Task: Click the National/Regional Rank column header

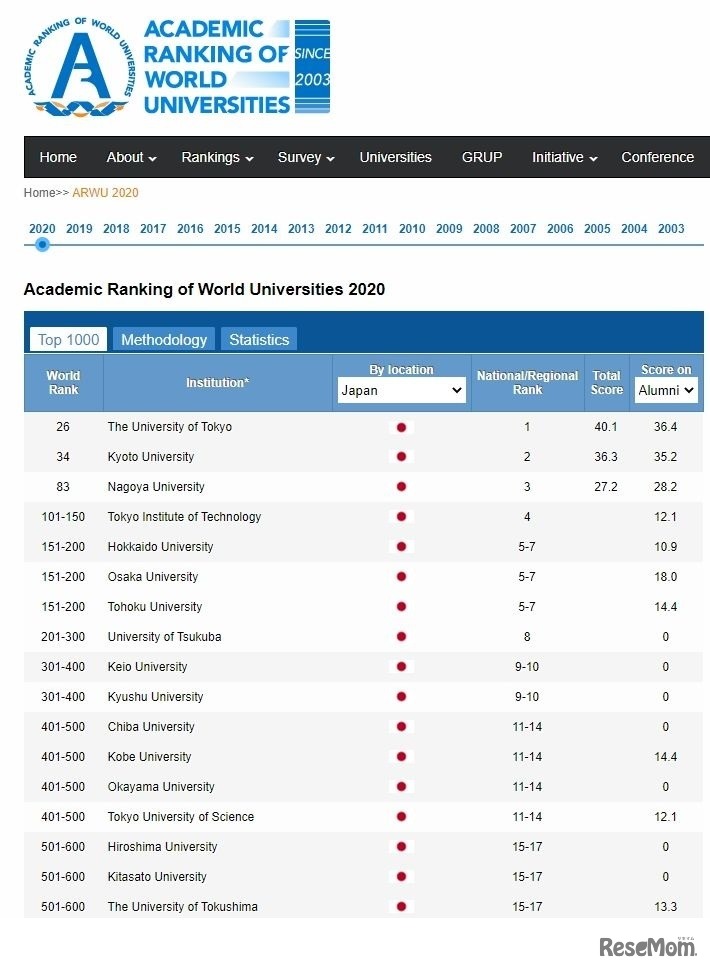Action: 528,383
